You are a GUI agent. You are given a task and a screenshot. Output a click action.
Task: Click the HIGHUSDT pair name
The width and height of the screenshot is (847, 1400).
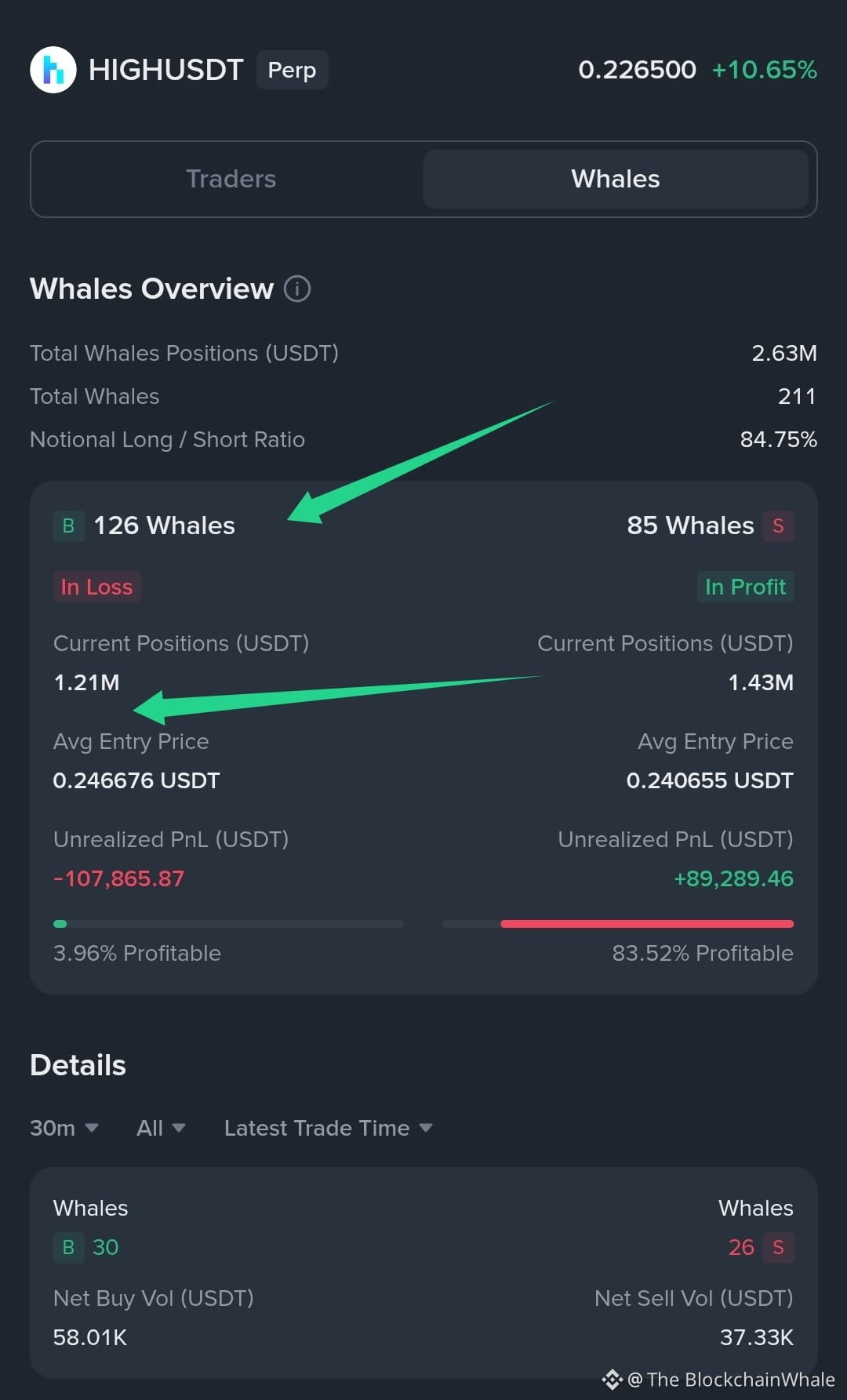tap(165, 70)
